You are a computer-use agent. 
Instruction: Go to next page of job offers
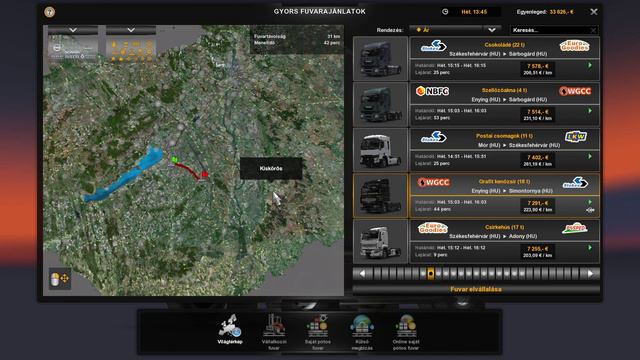click(x=590, y=274)
